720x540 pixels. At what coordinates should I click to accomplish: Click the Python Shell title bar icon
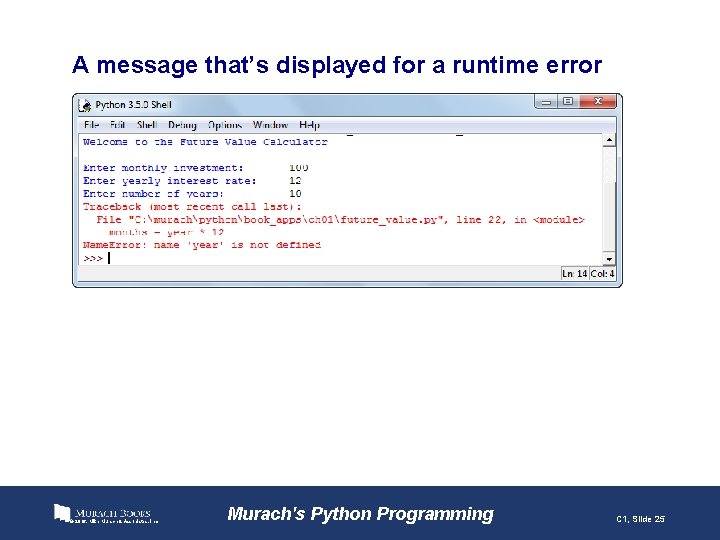coord(85,105)
